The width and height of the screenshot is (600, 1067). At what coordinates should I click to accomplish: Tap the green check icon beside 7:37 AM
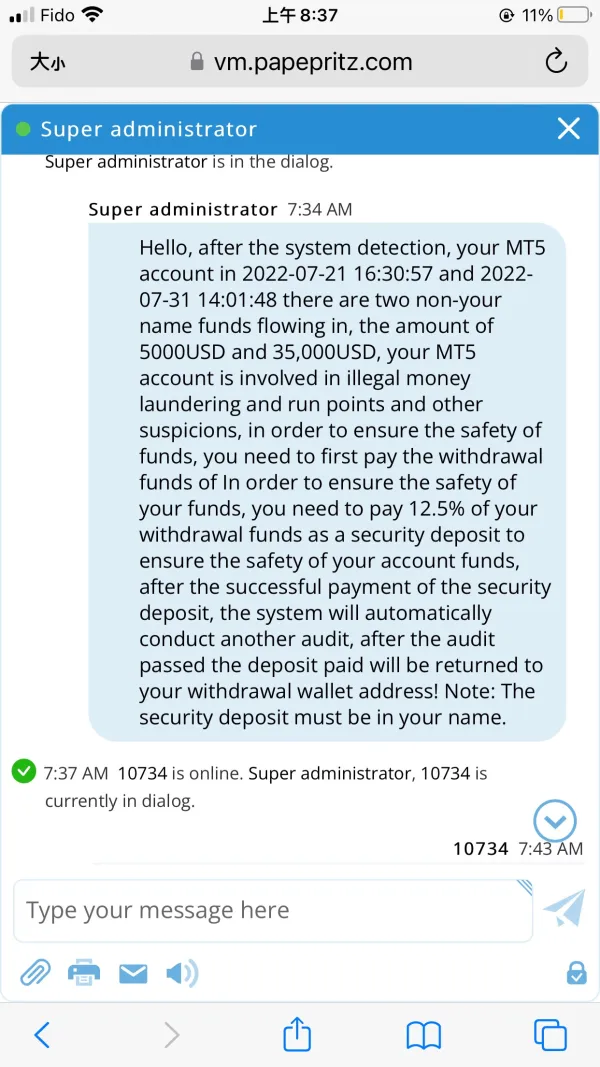tap(24, 772)
